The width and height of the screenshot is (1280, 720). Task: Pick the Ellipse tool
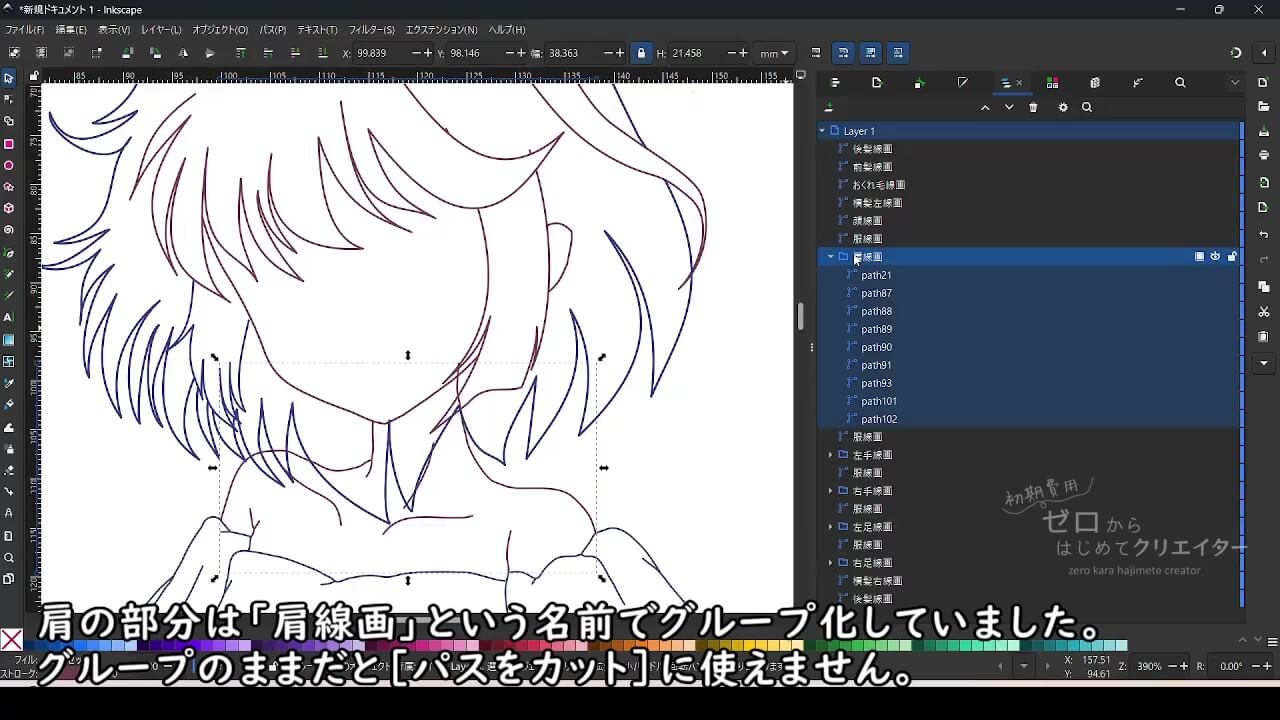coord(9,166)
